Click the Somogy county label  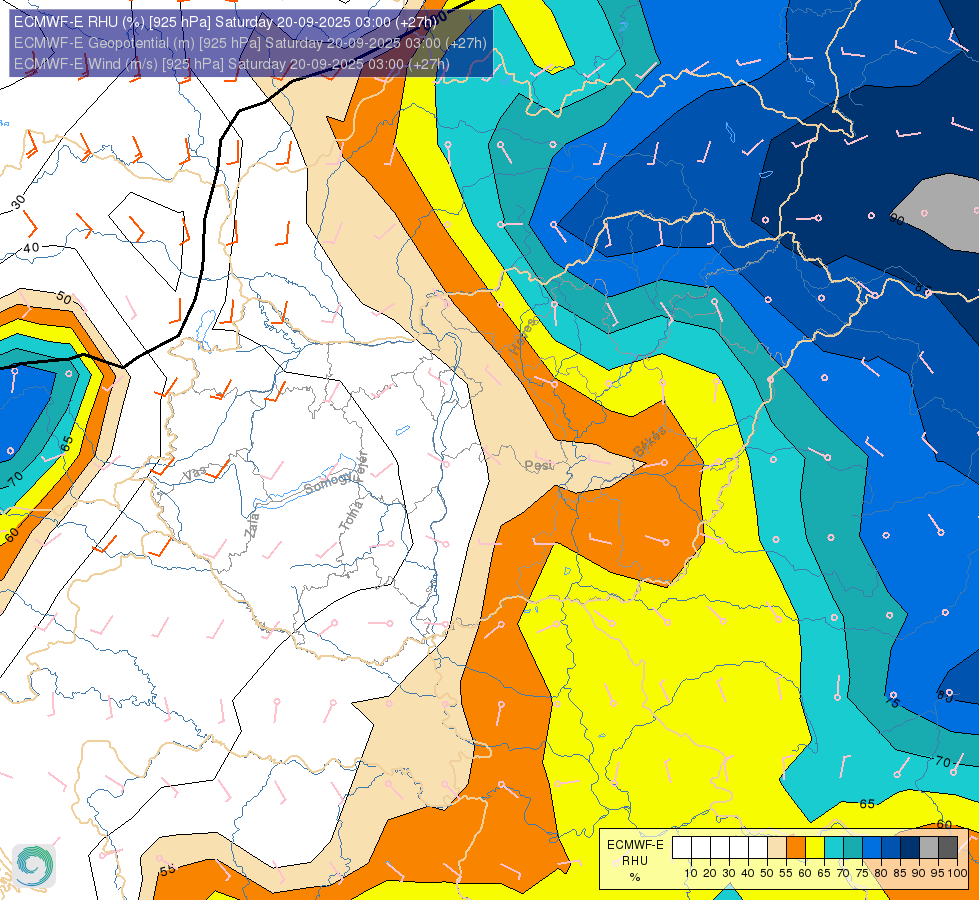click(x=330, y=482)
